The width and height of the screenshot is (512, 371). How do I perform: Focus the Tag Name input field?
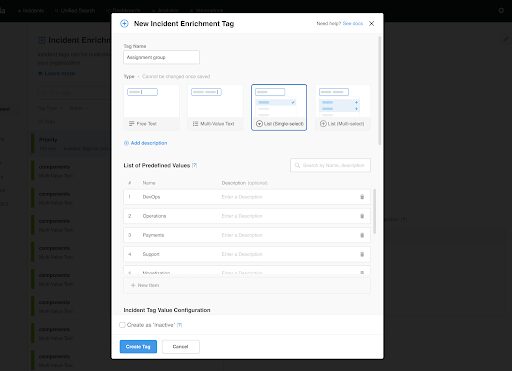point(161,57)
